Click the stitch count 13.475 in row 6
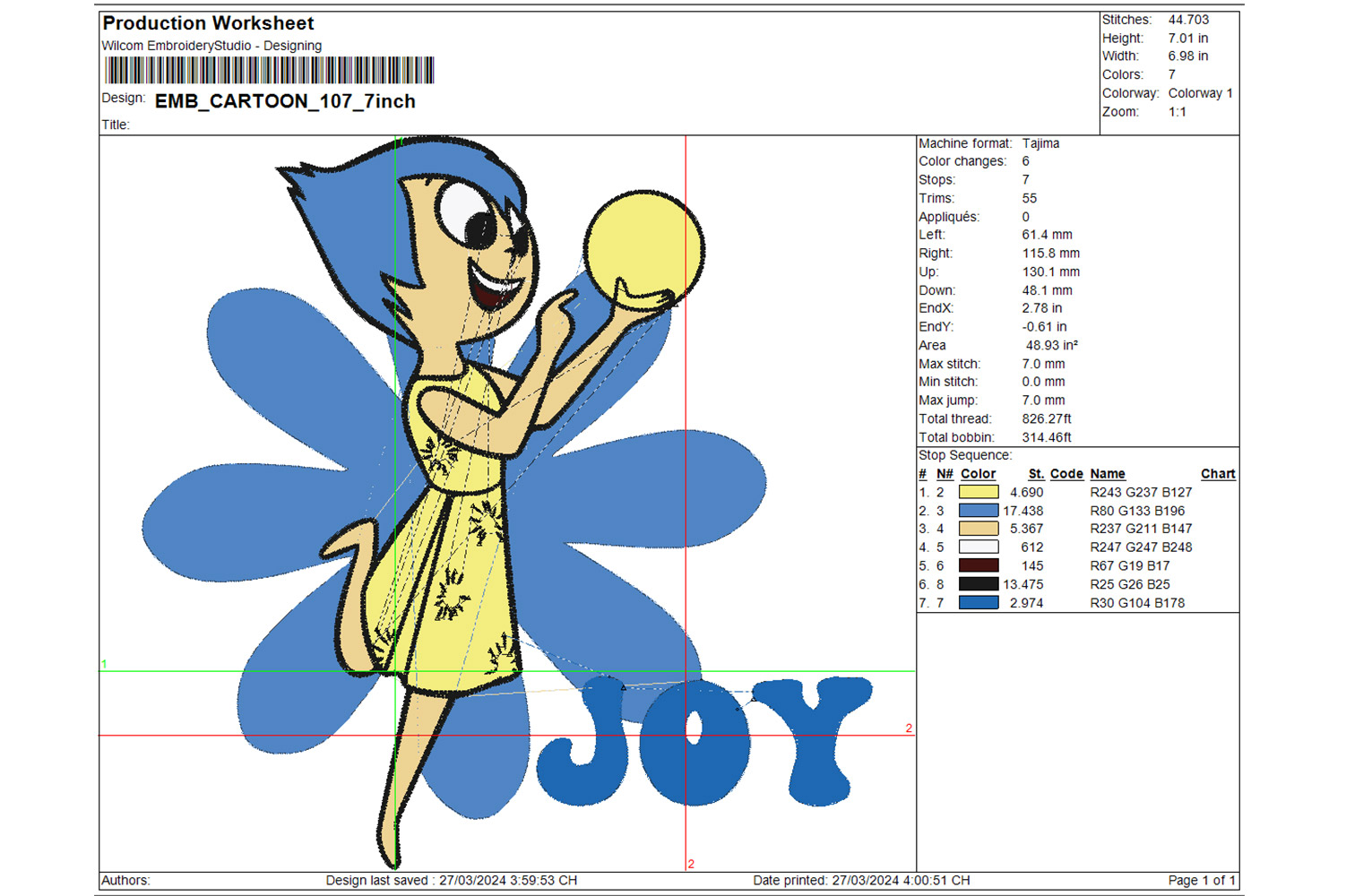The height and width of the screenshot is (896, 1346). tap(1022, 584)
